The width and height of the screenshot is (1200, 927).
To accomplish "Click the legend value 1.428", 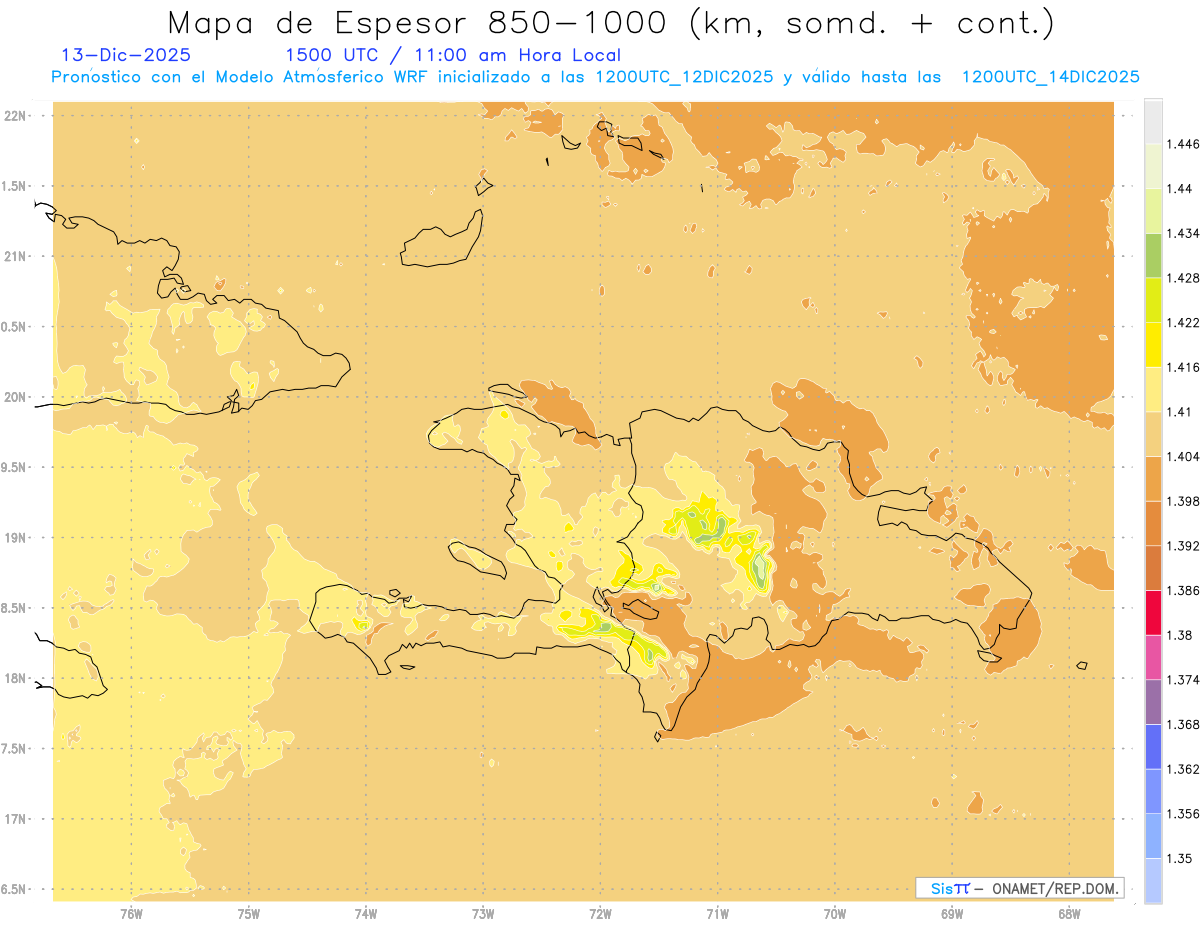I will point(1183,278).
